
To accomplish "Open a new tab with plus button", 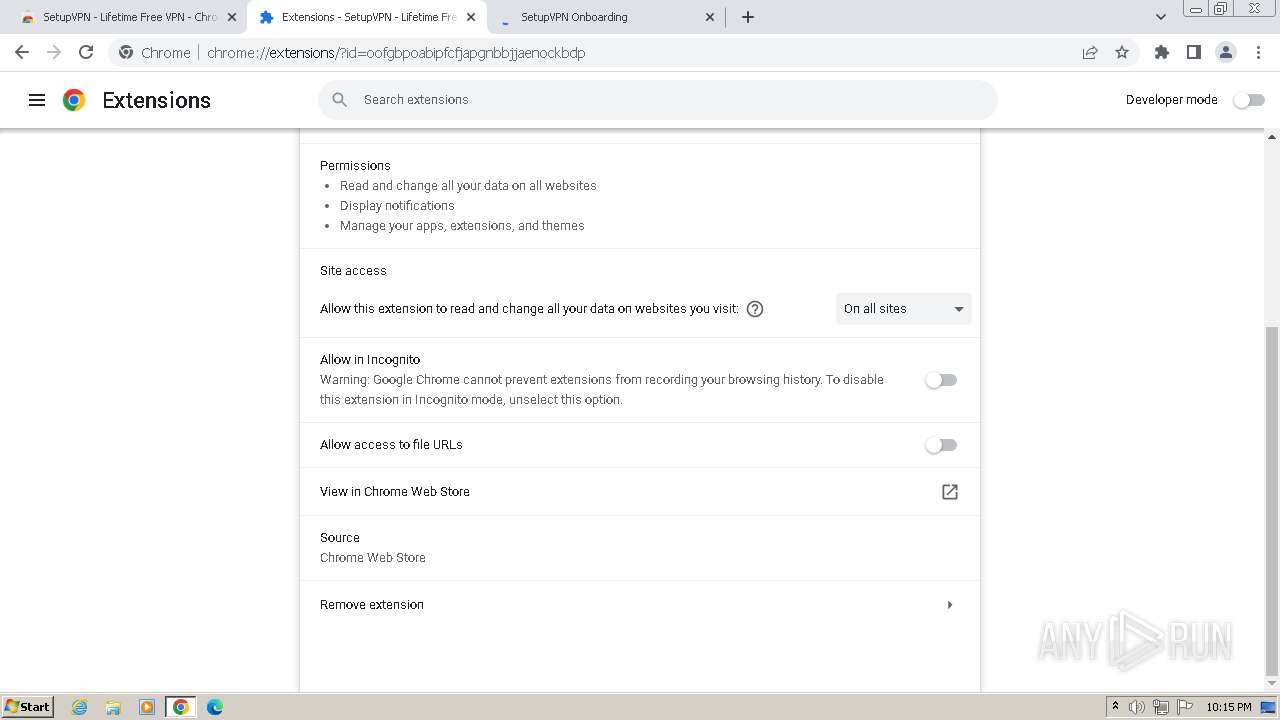I will [x=748, y=17].
